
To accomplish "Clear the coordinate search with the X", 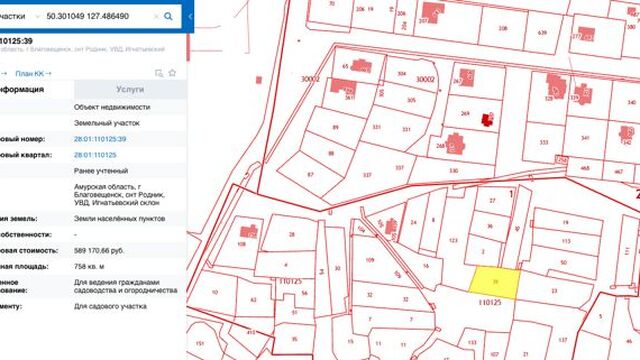I will (x=156, y=16).
